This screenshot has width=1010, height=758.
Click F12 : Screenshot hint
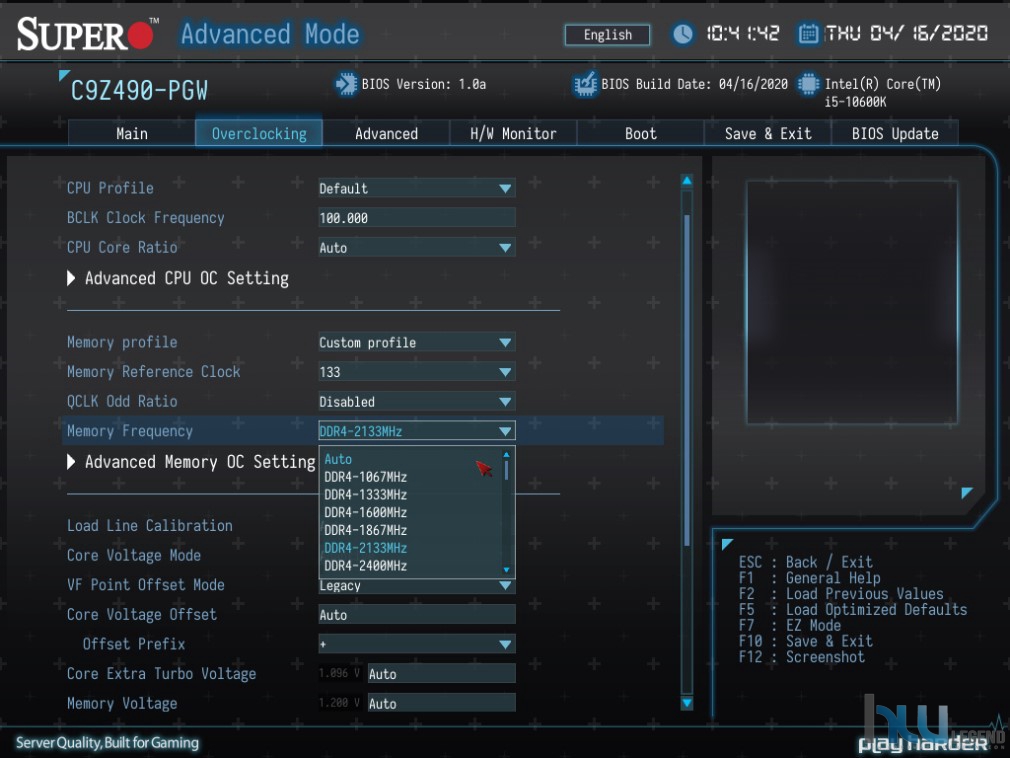tap(801, 657)
